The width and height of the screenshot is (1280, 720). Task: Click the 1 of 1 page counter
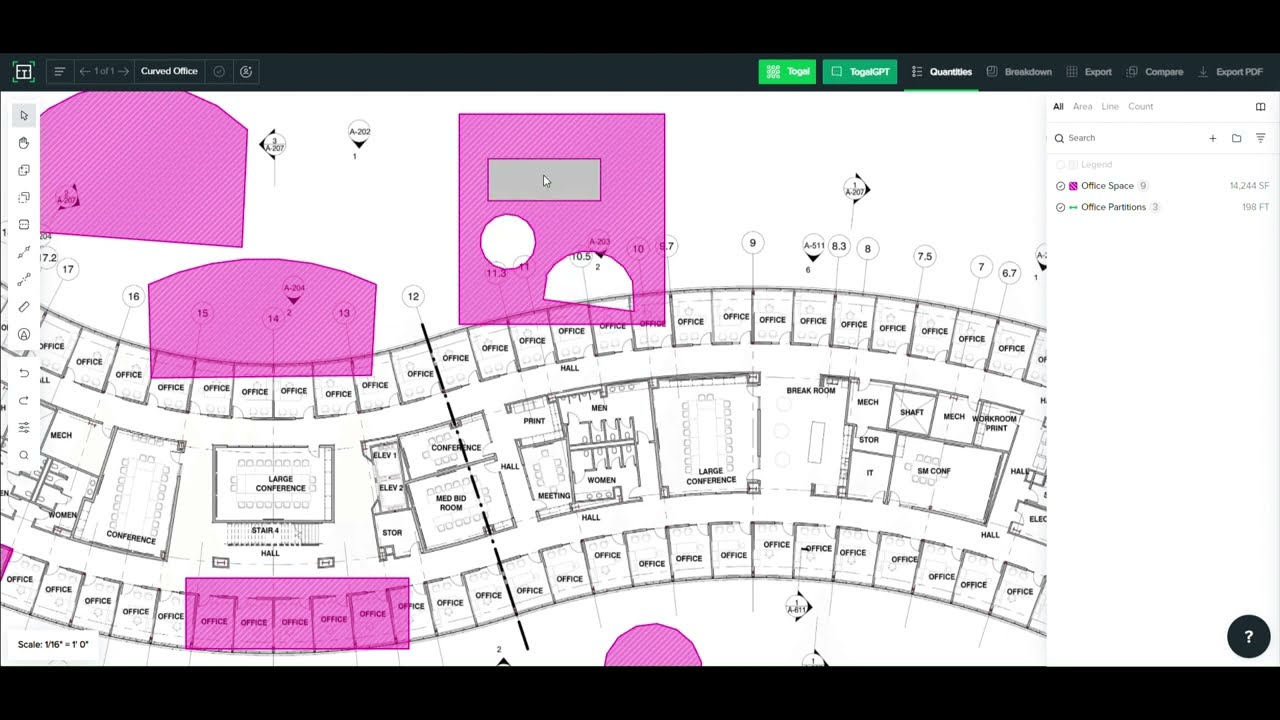(104, 72)
